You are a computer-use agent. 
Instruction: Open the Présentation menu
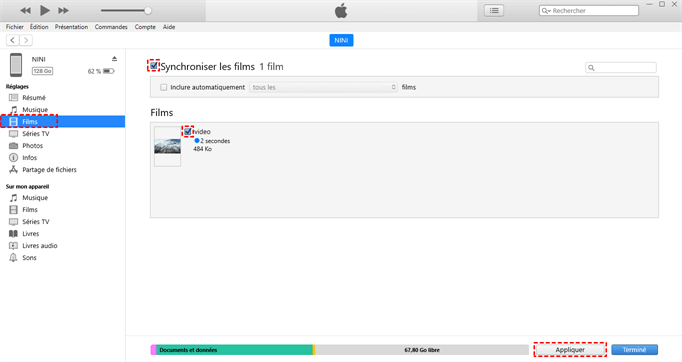(x=71, y=27)
